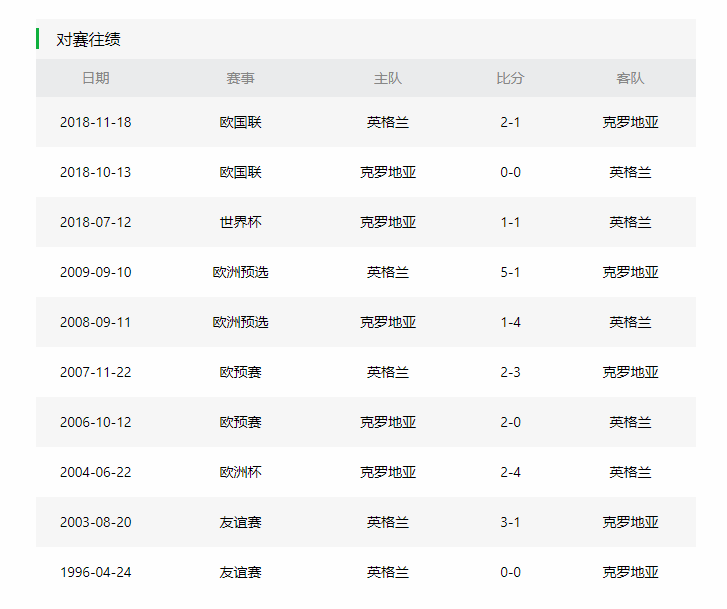This screenshot has height=609, width=727.
Task: Select the date 2003-08-20
Action: coord(96,522)
